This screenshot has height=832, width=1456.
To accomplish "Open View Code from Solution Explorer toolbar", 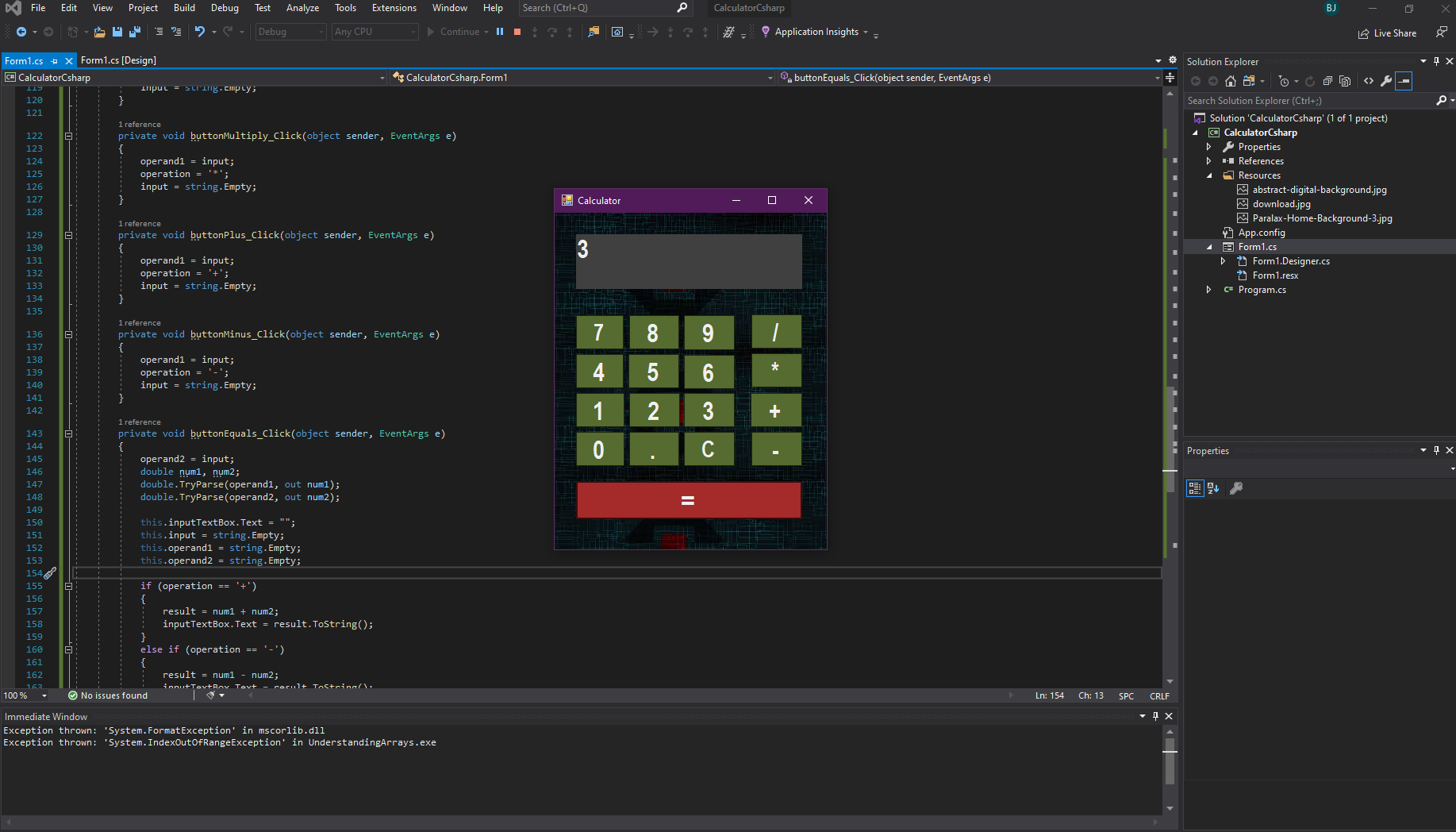I will click(x=1368, y=80).
